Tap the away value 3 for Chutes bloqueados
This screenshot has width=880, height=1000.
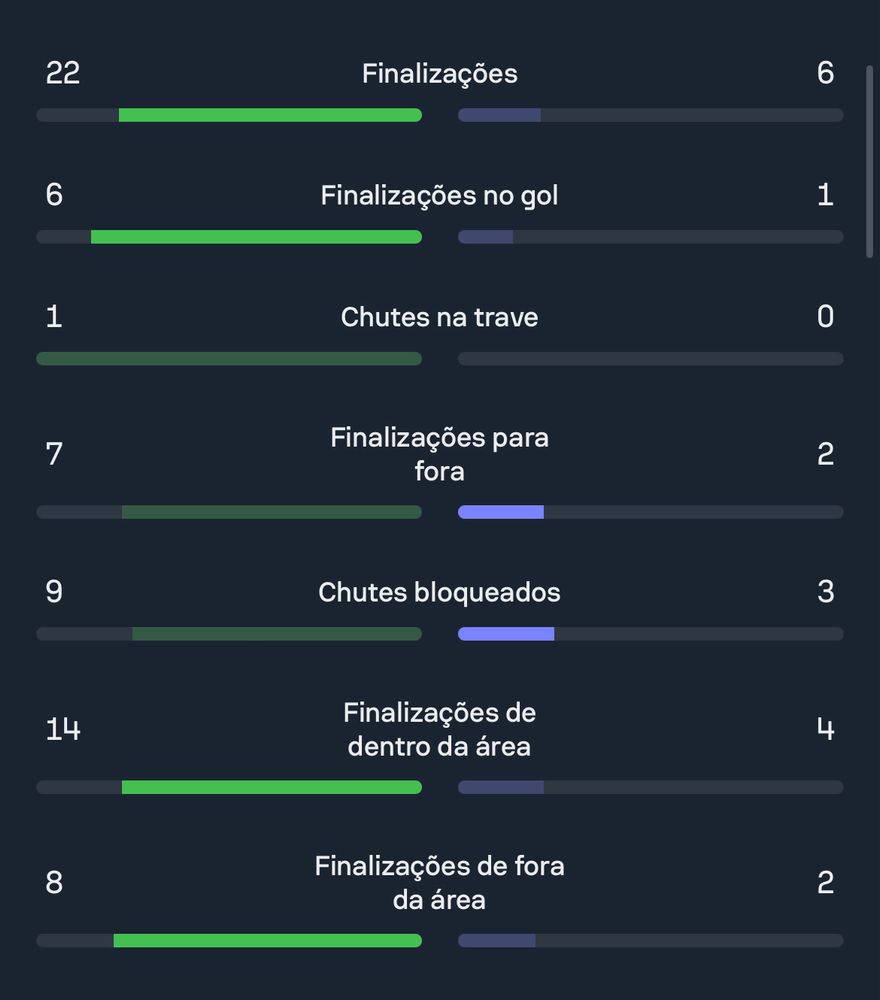coord(826,592)
